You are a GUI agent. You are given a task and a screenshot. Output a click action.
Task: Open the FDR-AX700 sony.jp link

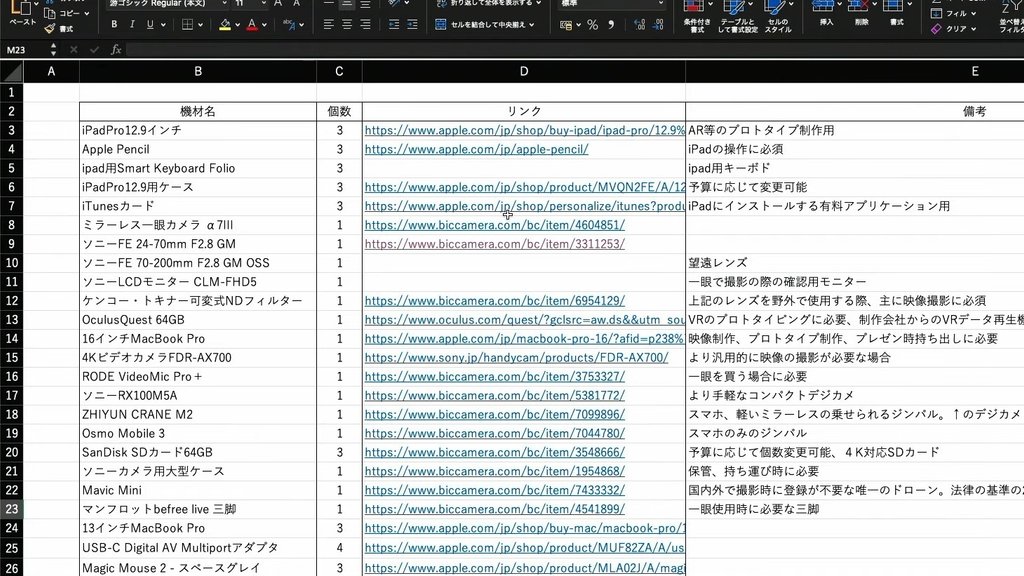pos(517,357)
